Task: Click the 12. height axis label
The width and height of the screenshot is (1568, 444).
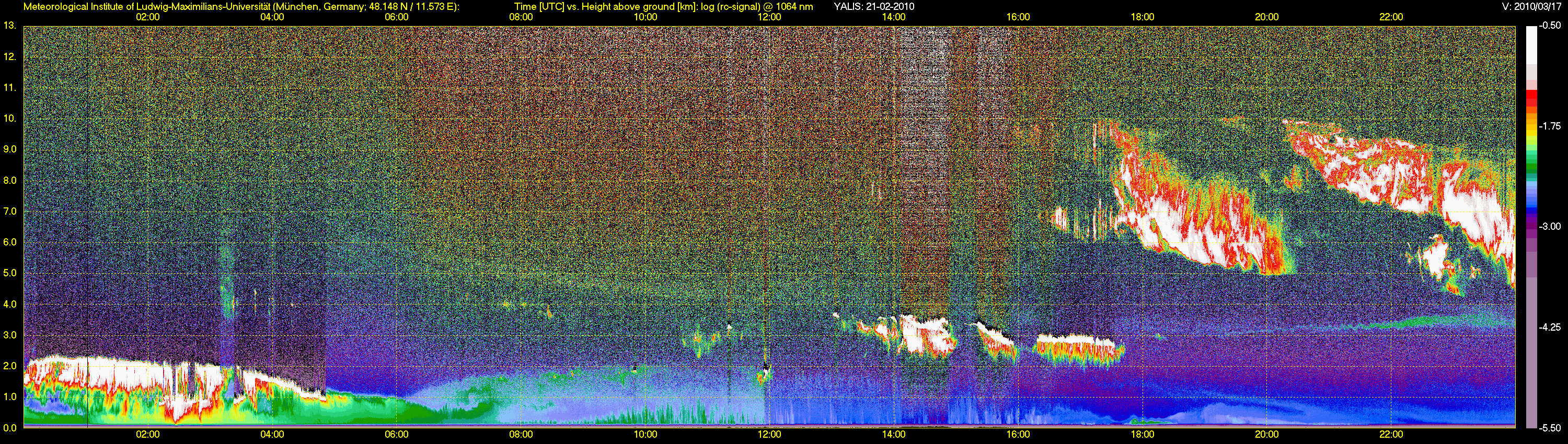Action: click(10, 56)
